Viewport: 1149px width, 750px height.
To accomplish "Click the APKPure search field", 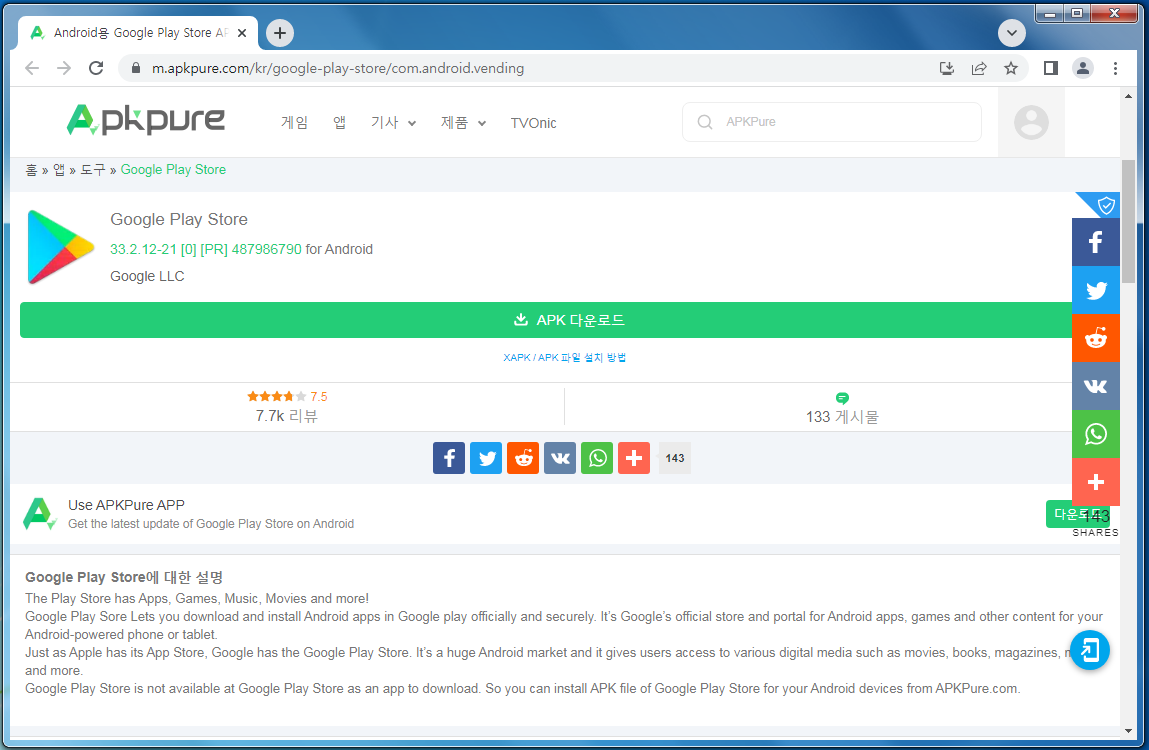I will click(832, 122).
